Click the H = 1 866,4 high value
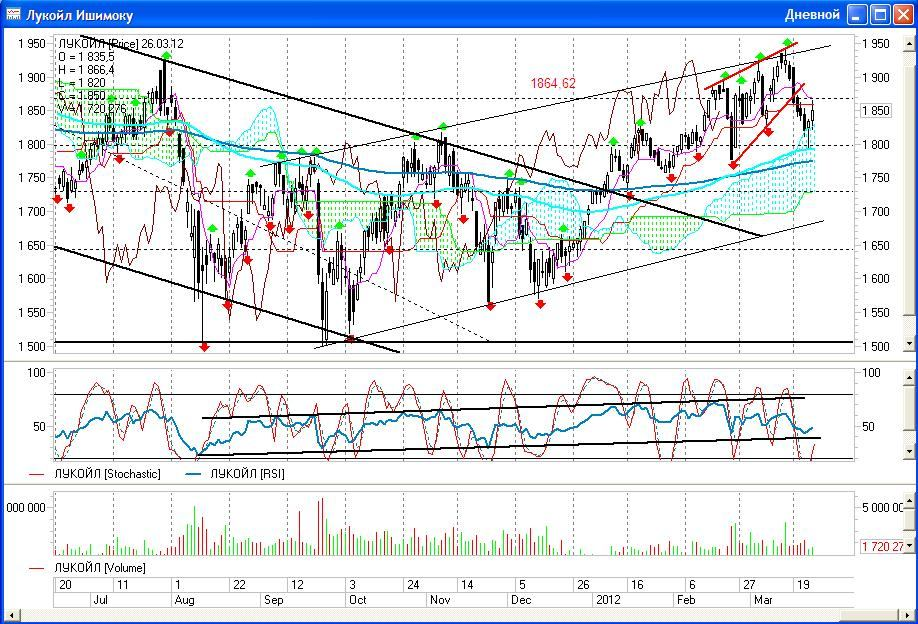This screenshot has height=624, width=918. click(x=86, y=70)
